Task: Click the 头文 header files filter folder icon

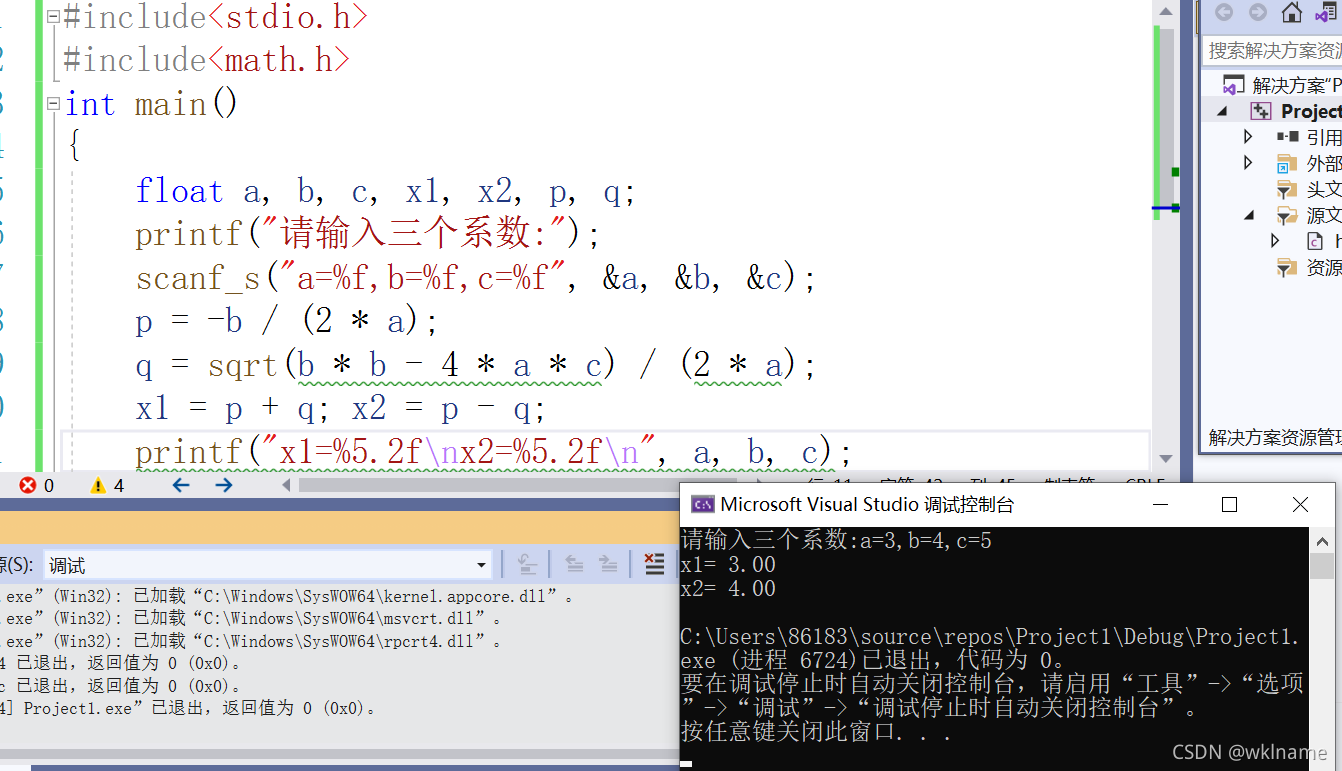Action: (x=1287, y=189)
